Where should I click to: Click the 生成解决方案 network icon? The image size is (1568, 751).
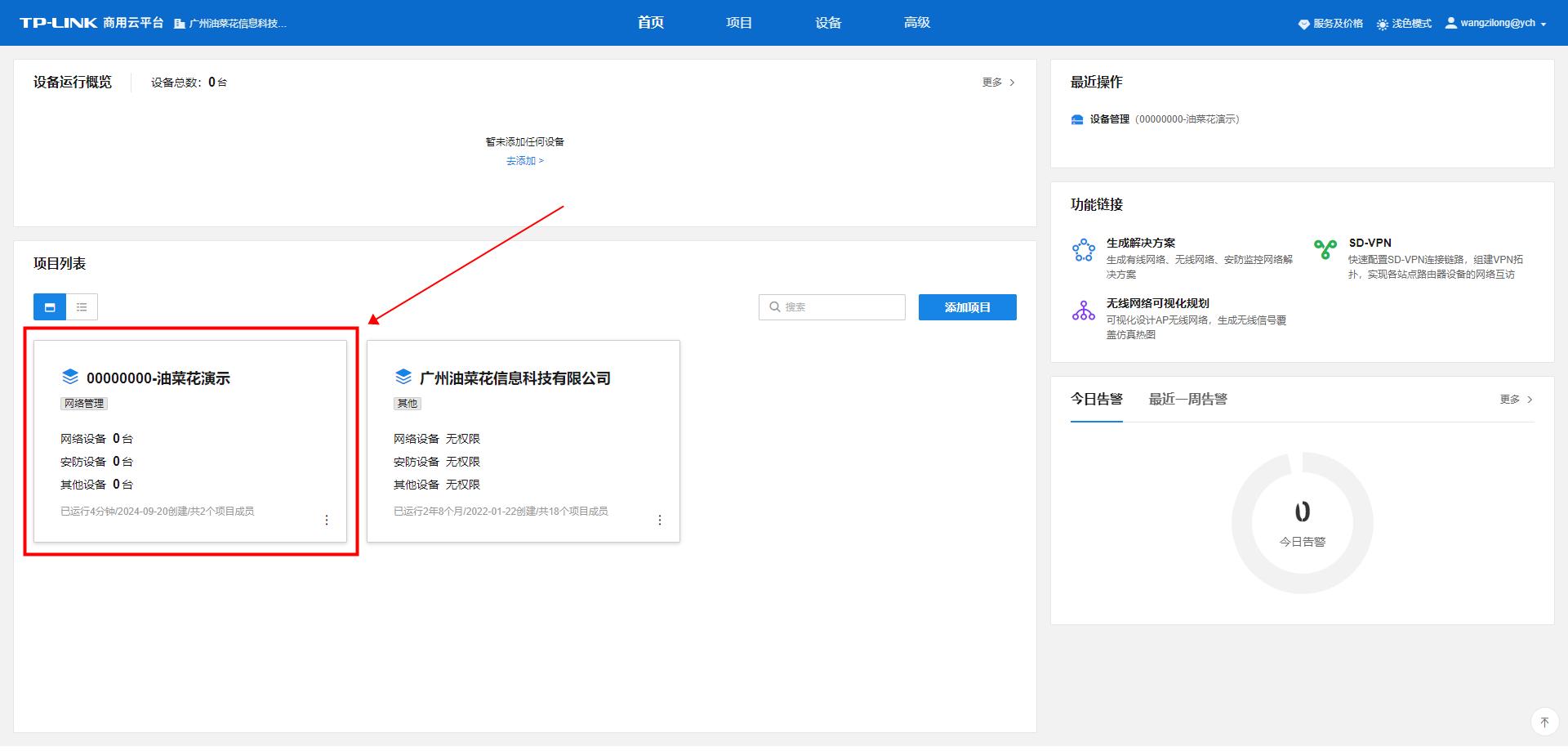click(1084, 250)
